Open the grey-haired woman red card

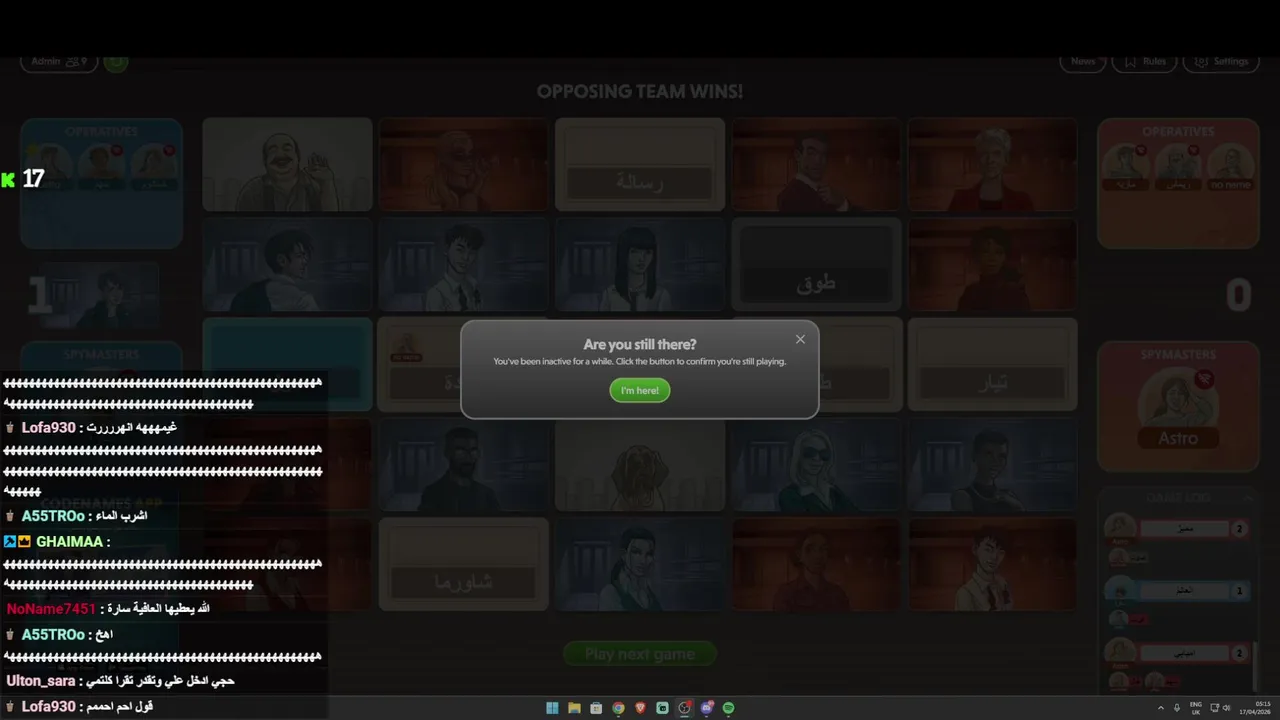[x=992, y=164]
